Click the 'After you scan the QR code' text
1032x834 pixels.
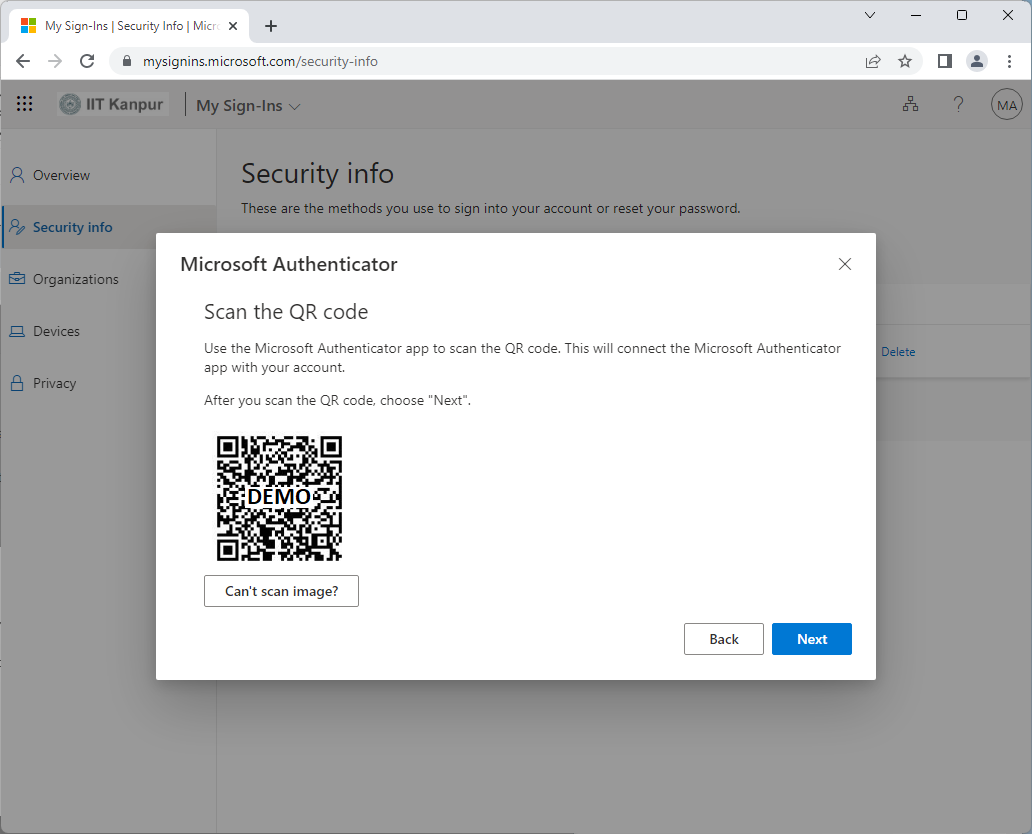pyautogui.click(x=338, y=400)
